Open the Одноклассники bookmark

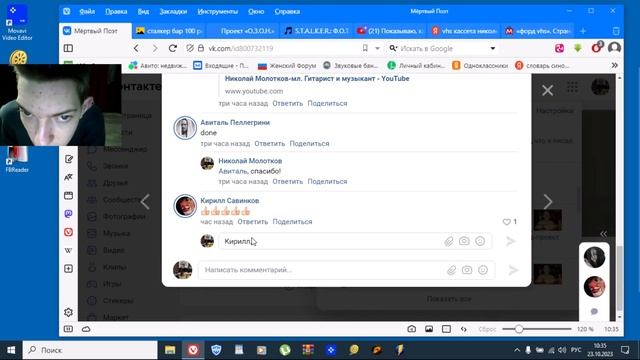pyautogui.click(x=480, y=65)
